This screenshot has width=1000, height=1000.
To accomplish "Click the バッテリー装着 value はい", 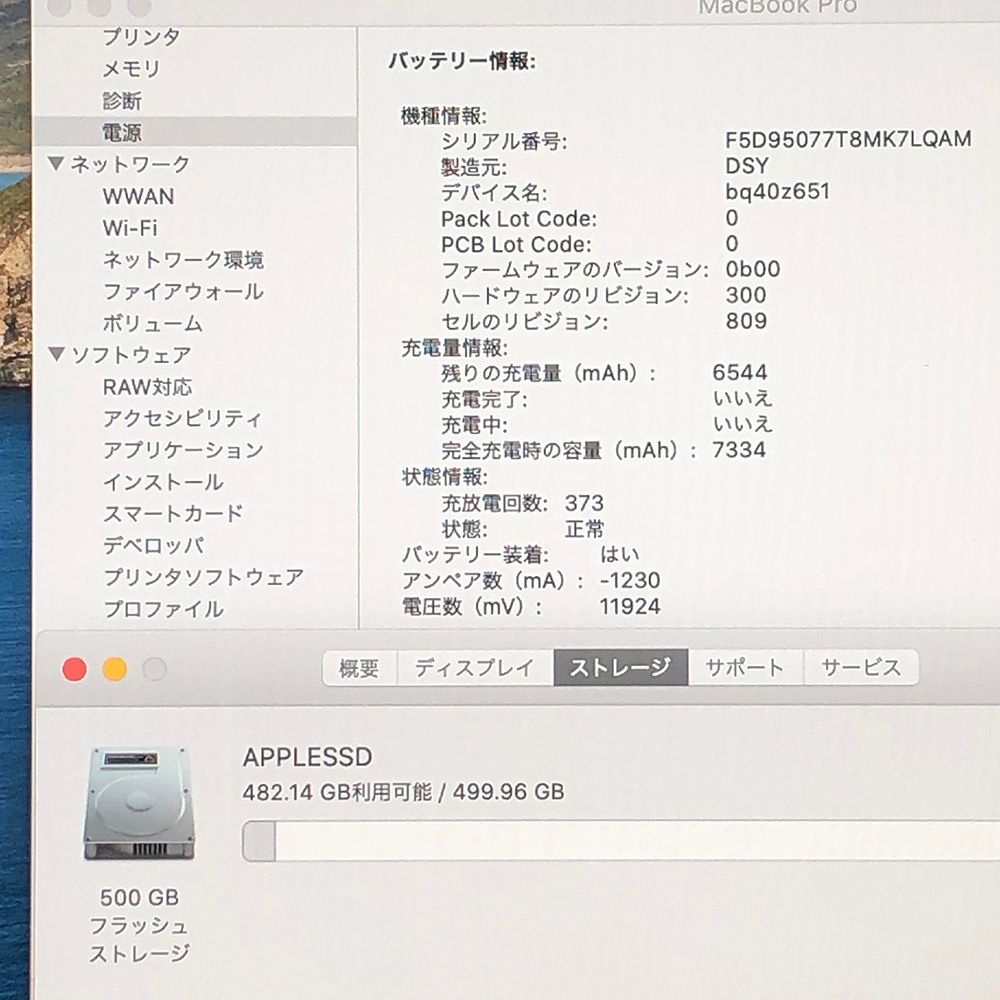I will 620,555.
